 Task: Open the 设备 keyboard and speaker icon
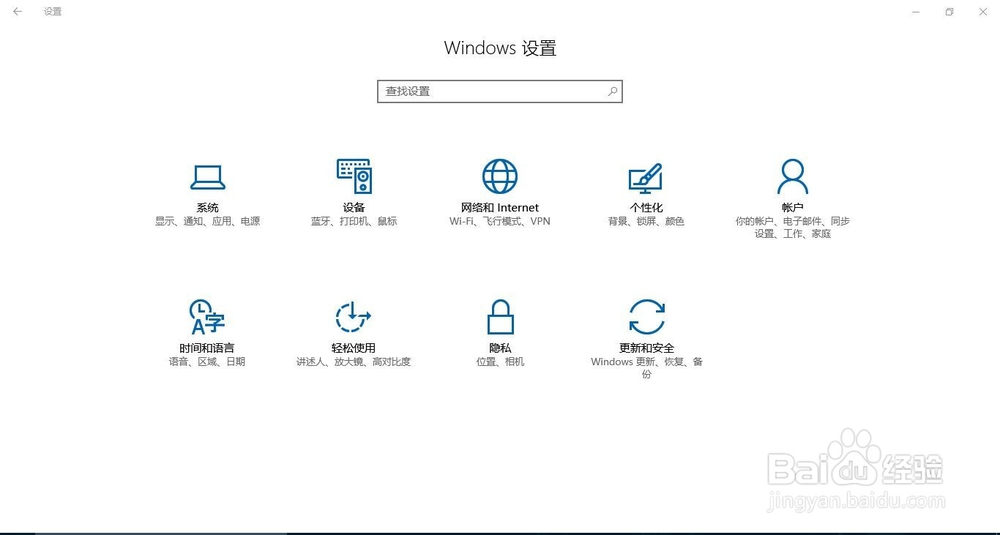click(354, 176)
